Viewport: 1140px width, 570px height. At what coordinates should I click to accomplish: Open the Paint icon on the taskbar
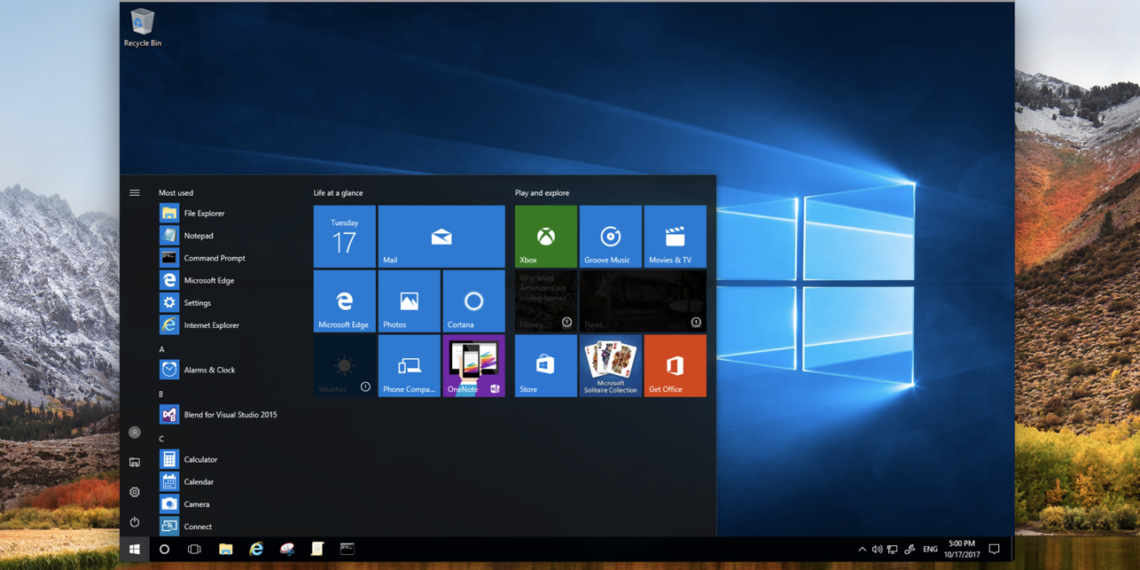287,549
